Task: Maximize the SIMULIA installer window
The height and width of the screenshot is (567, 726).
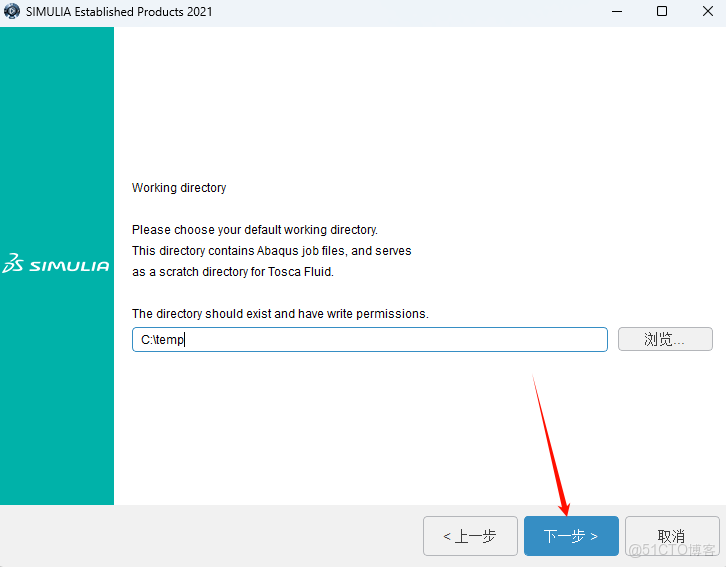Action: (662, 12)
